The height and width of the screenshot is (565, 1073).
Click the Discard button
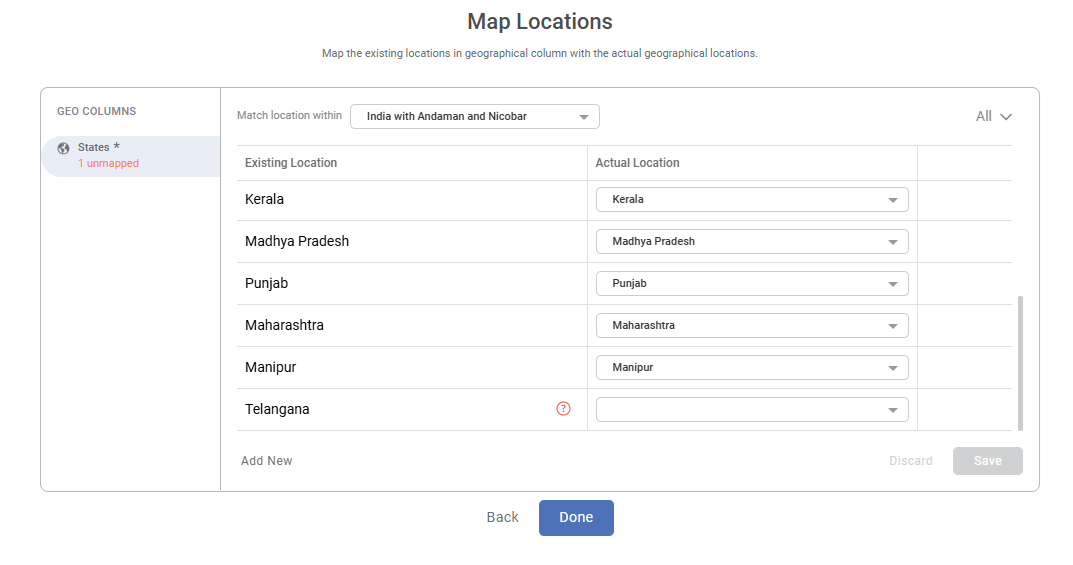coord(911,461)
